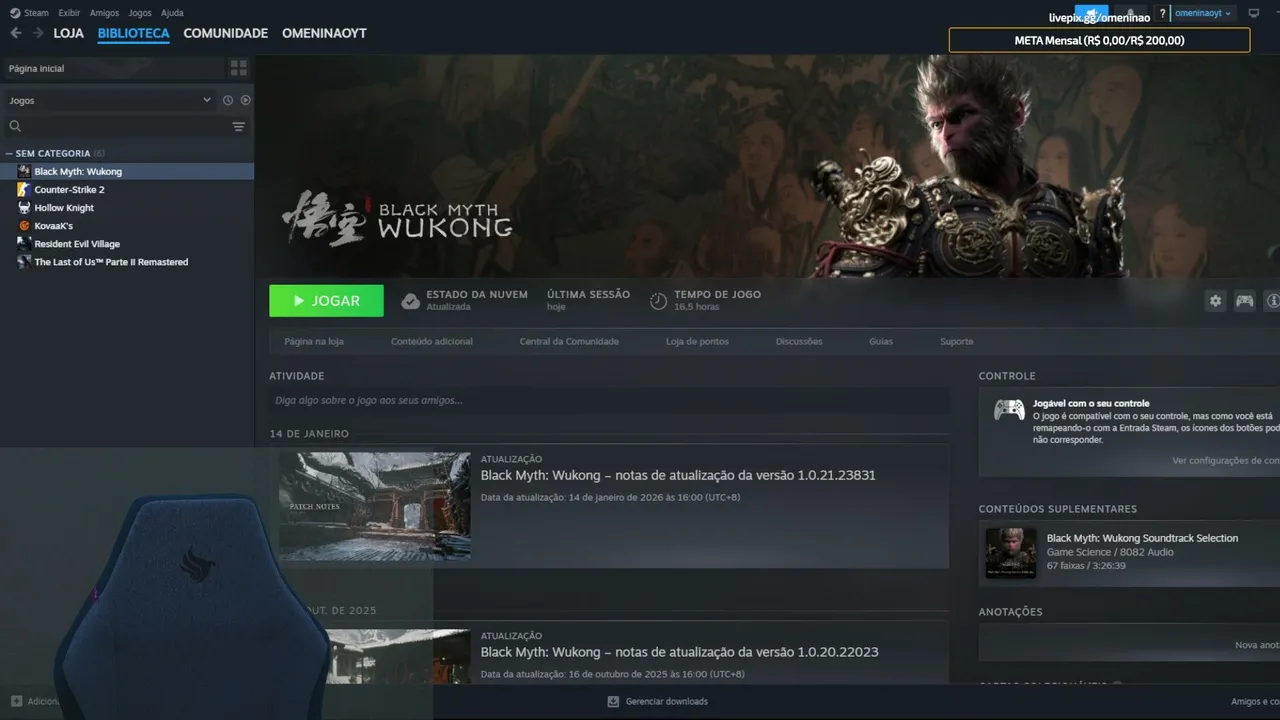Click the activity field 'Diga algo sobre o jogo'

[x=609, y=401]
